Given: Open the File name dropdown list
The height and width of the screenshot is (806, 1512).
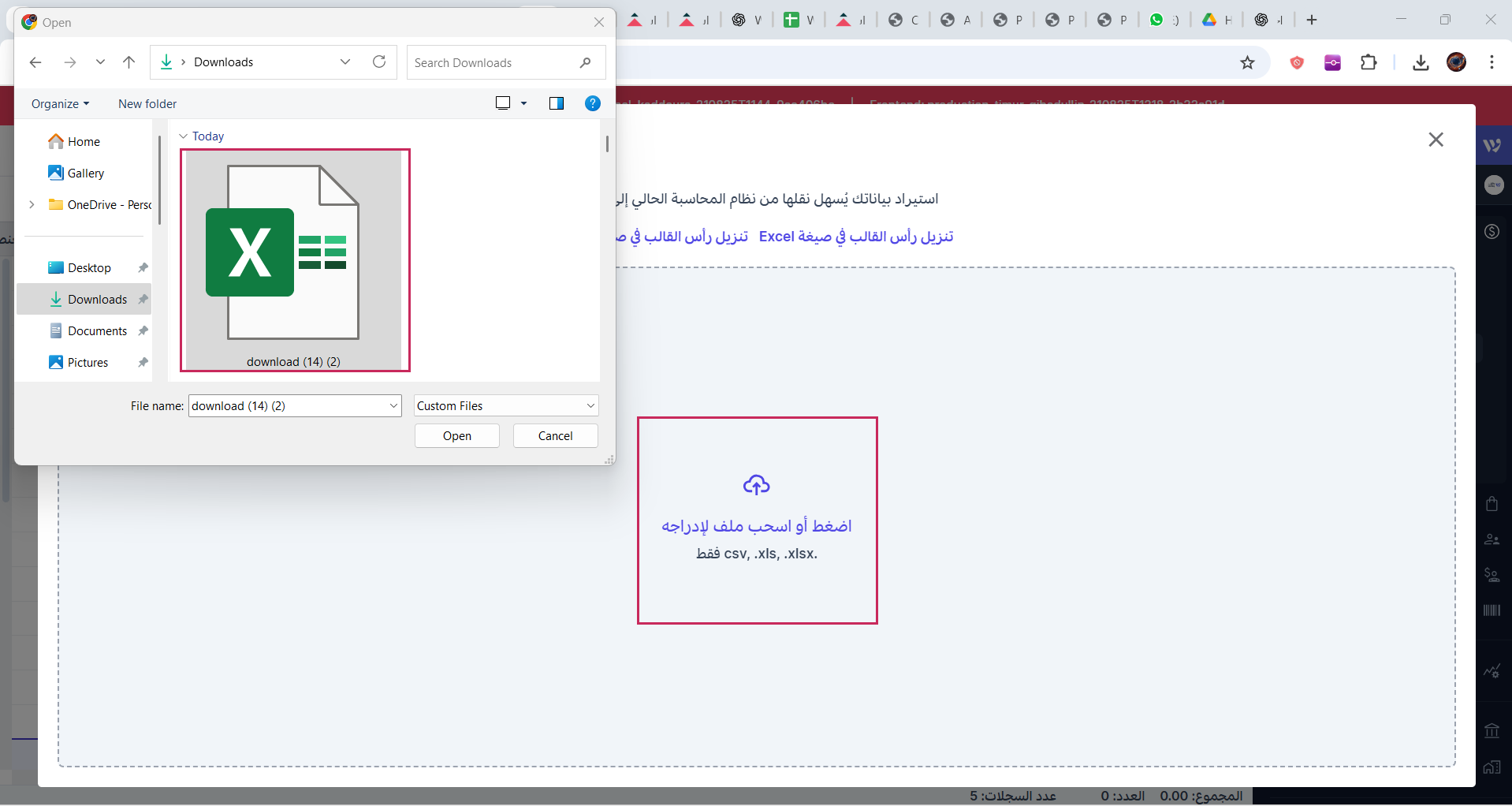Looking at the screenshot, I should click(393, 406).
